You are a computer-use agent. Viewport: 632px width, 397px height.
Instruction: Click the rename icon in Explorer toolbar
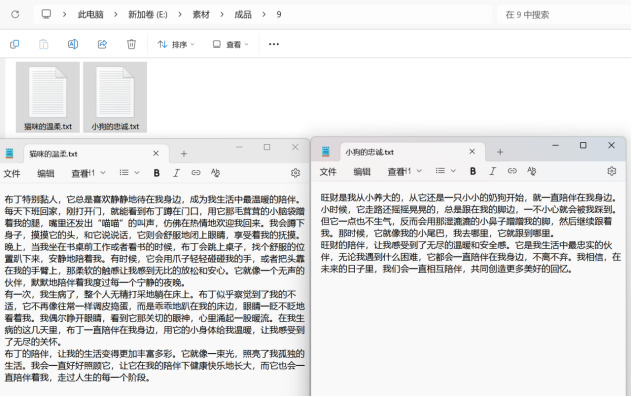(x=73, y=44)
